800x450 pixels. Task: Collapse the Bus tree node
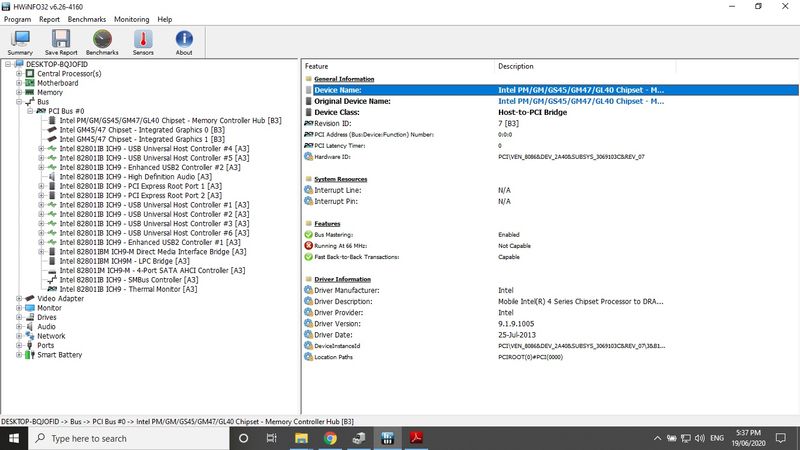[x=19, y=102]
